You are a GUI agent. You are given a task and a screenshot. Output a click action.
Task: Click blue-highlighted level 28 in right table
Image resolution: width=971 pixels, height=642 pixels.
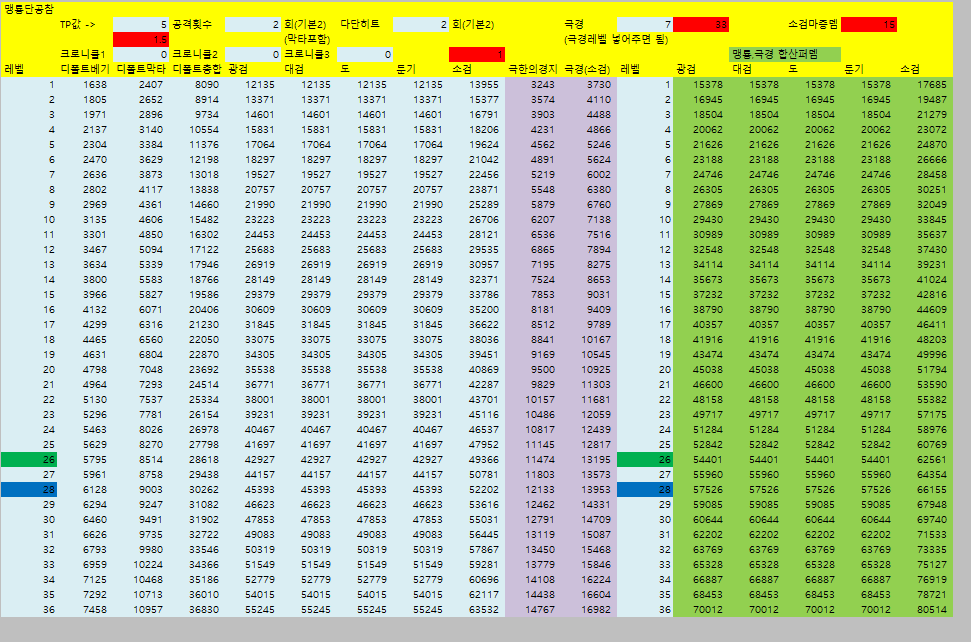[645, 489]
